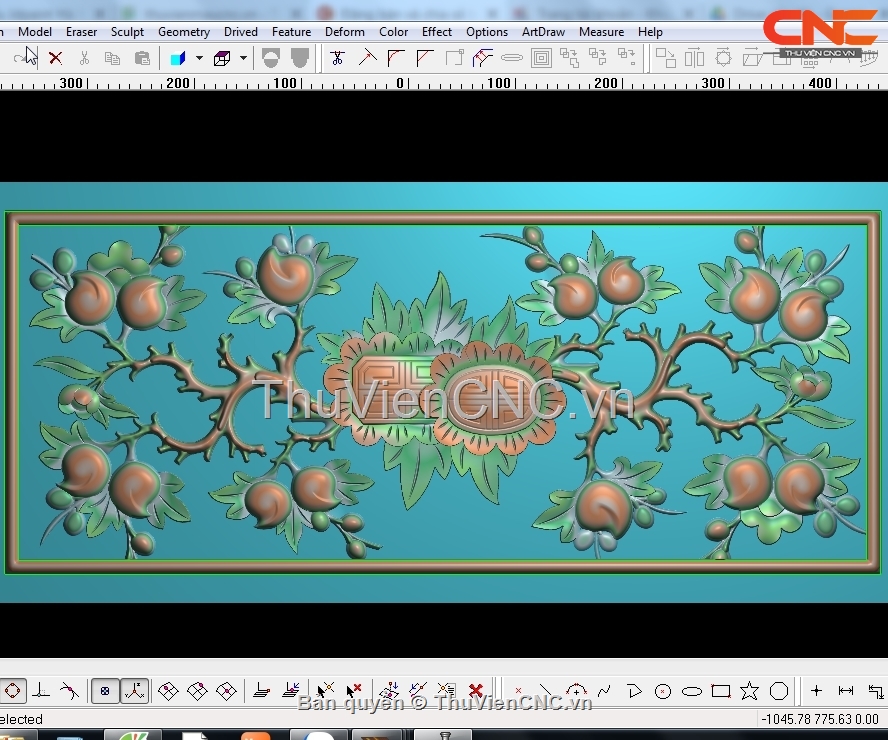The image size is (888, 740).
Task: Choose the ellipse drawing tool
Action: (691, 691)
